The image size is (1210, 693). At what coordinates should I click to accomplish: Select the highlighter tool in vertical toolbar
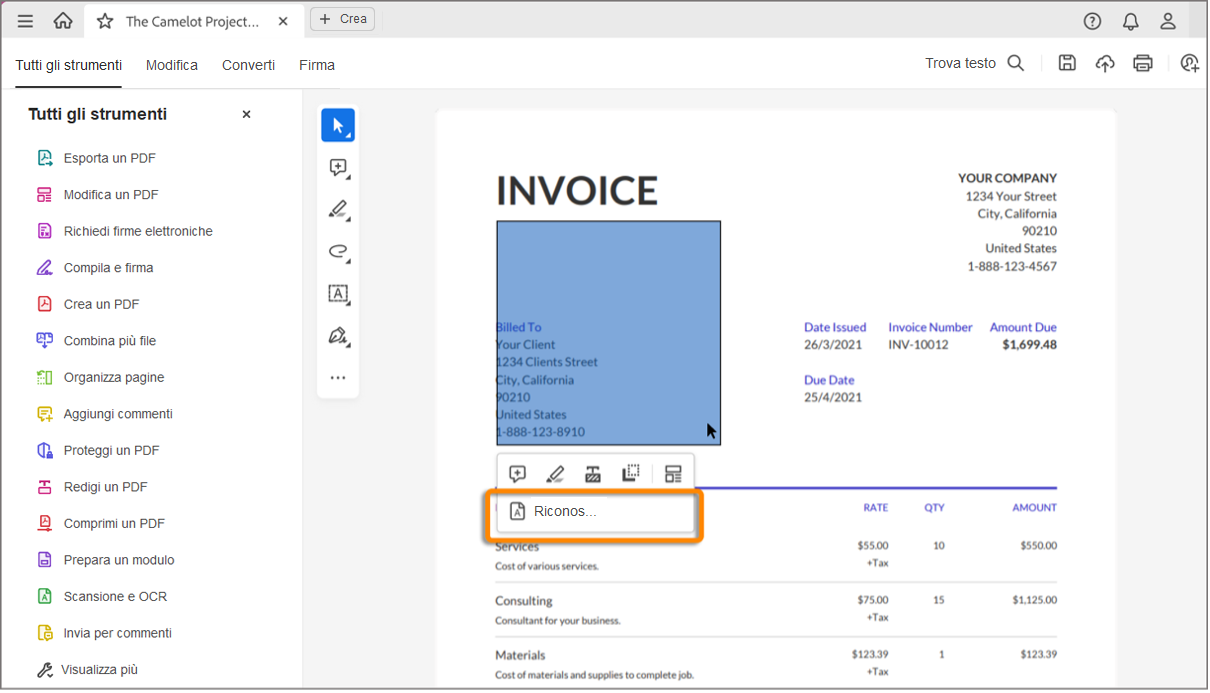pyautogui.click(x=338, y=210)
